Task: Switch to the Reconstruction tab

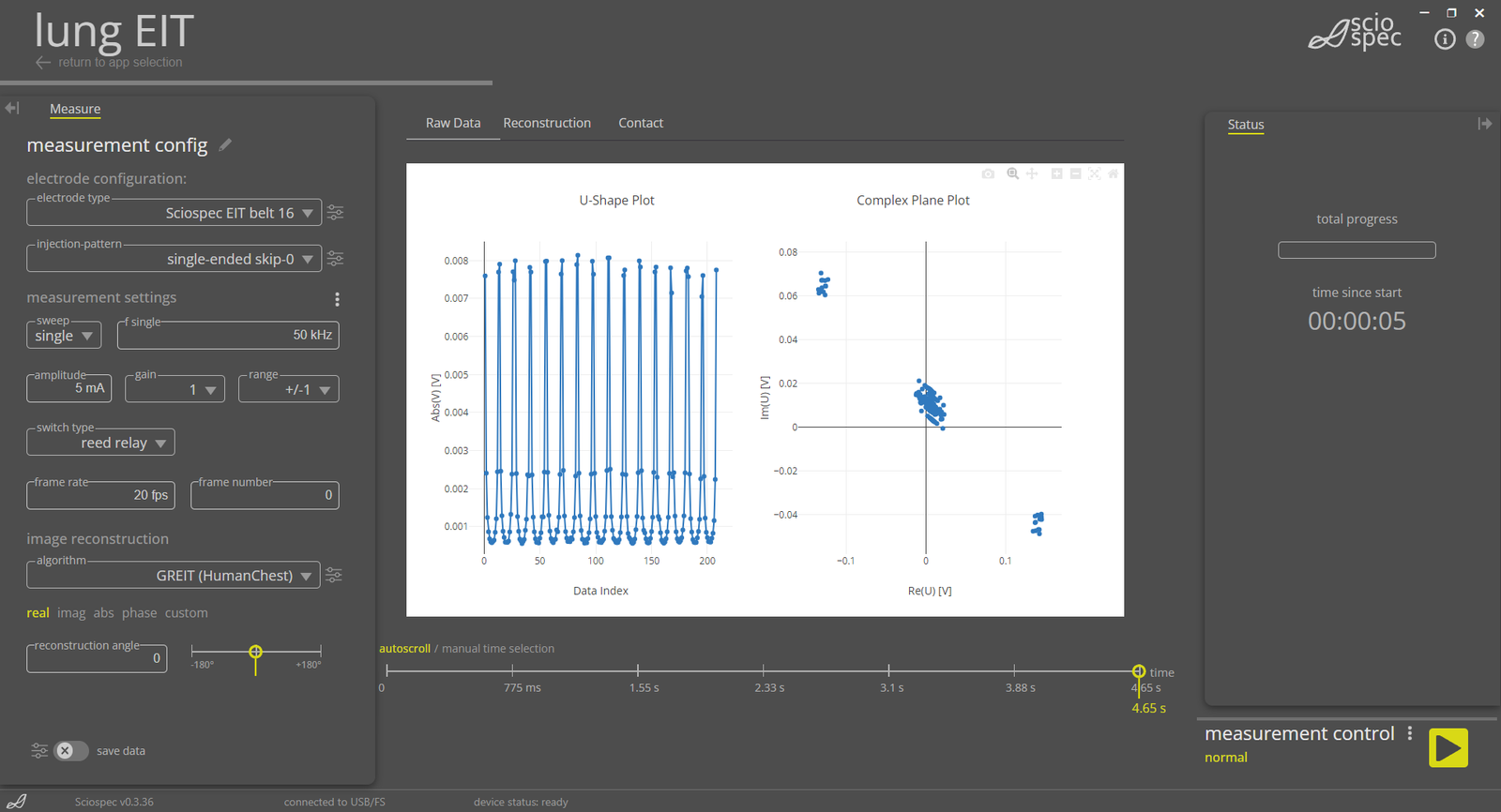Action: (x=547, y=123)
